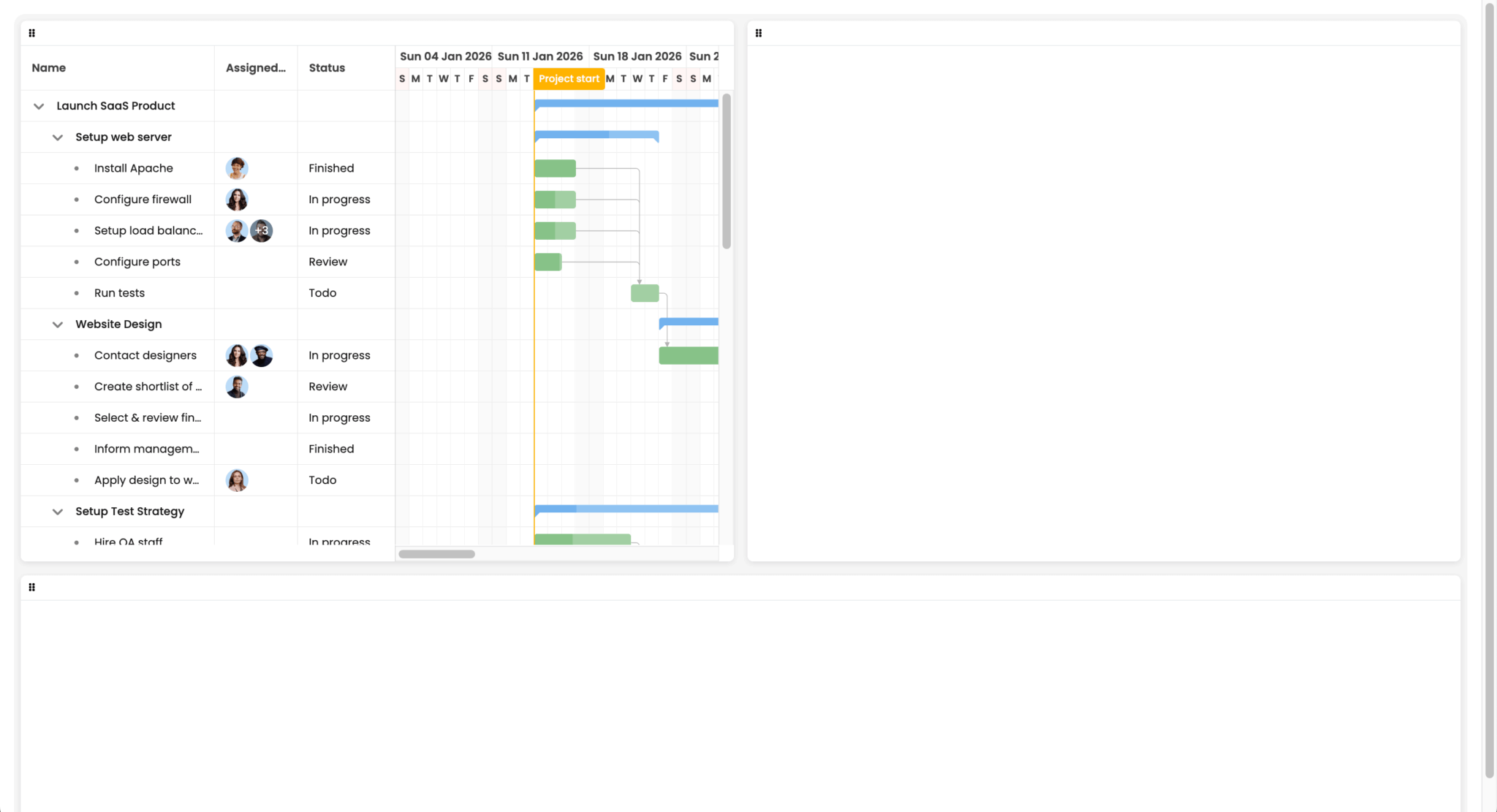Select the Run tests task row
The image size is (1497, 812).
pyautogui.click(x=120, y=293)
